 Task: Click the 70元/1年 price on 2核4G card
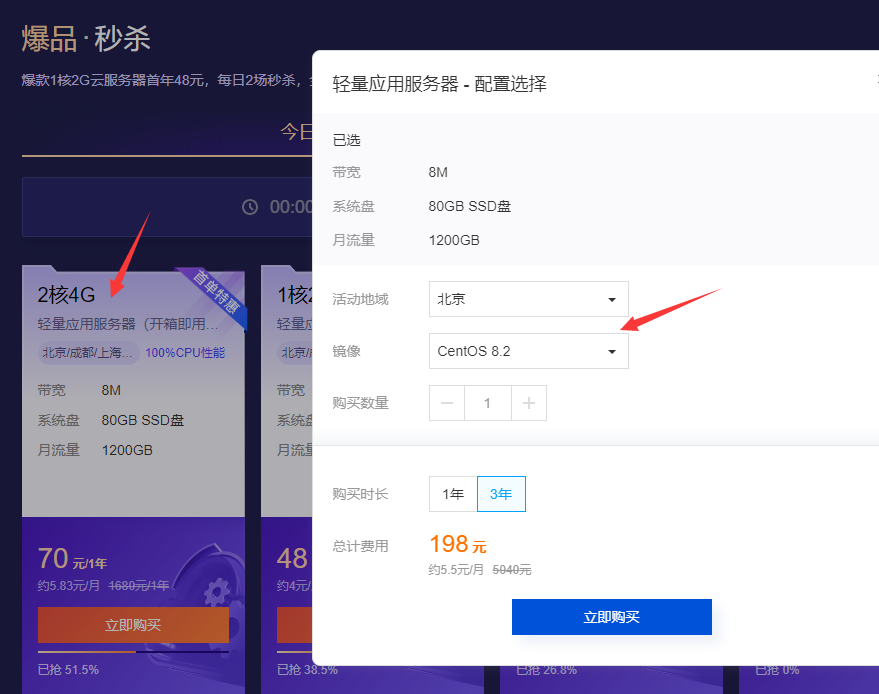(72, 559)
